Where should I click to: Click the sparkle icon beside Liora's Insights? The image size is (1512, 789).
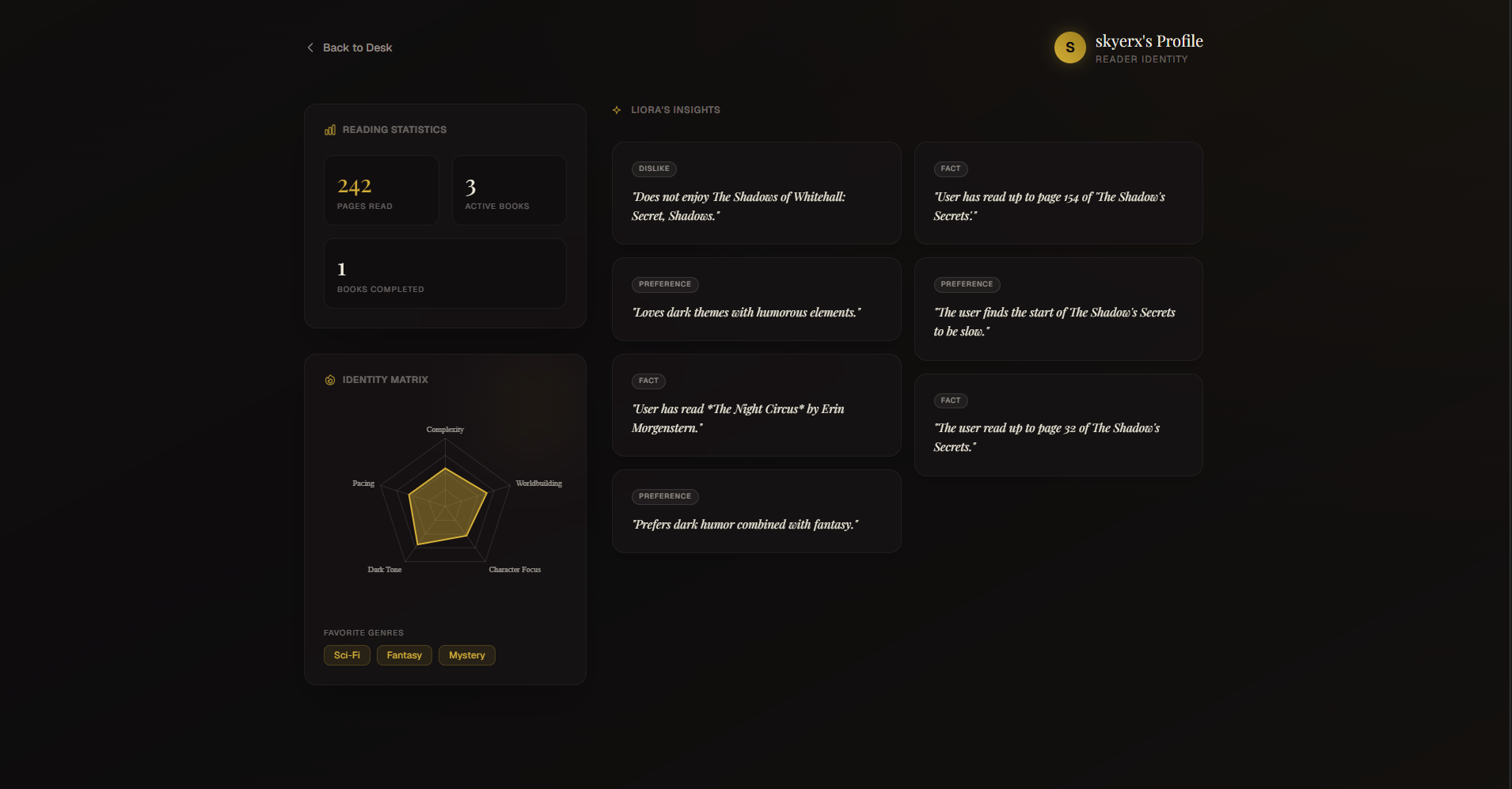click(617, 110)
